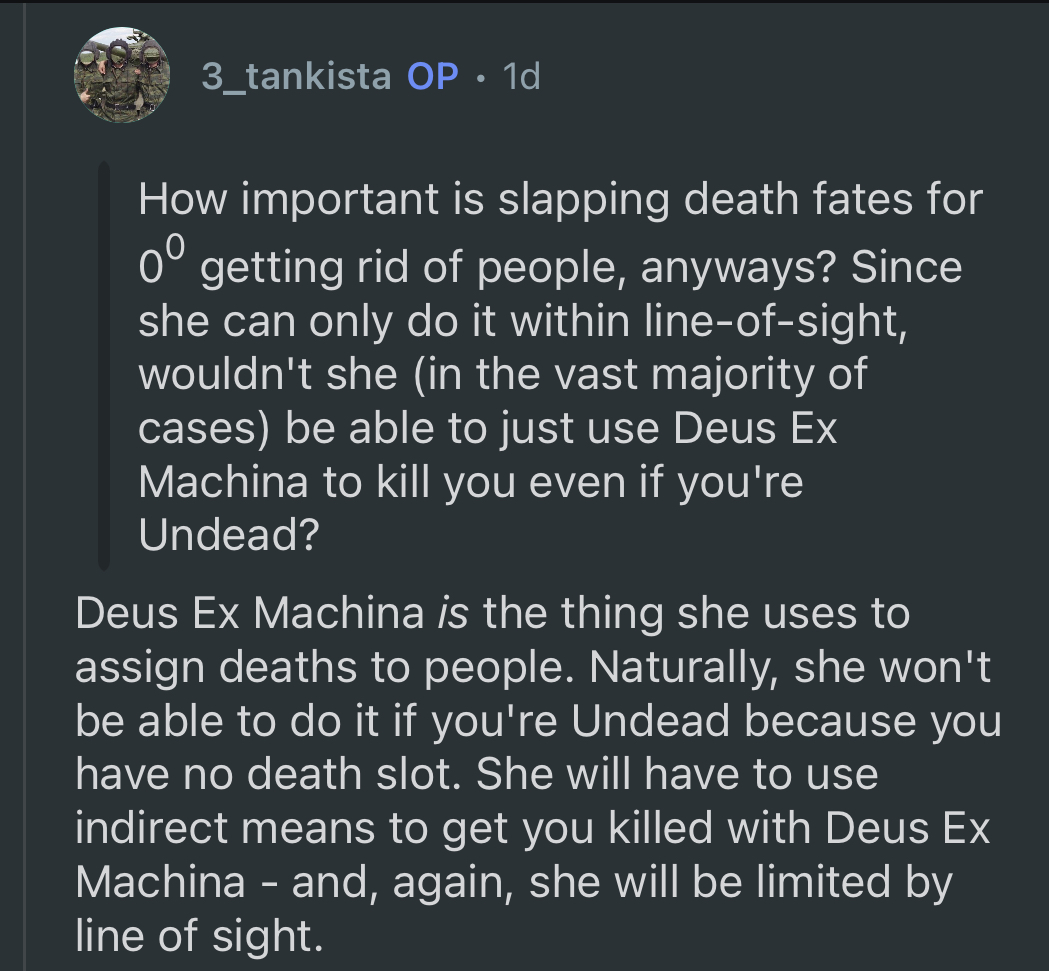Click the reply's opening "Deus Ex Machina"
The height and width of the screenshot is (971, 1049).
coord(250,613)
